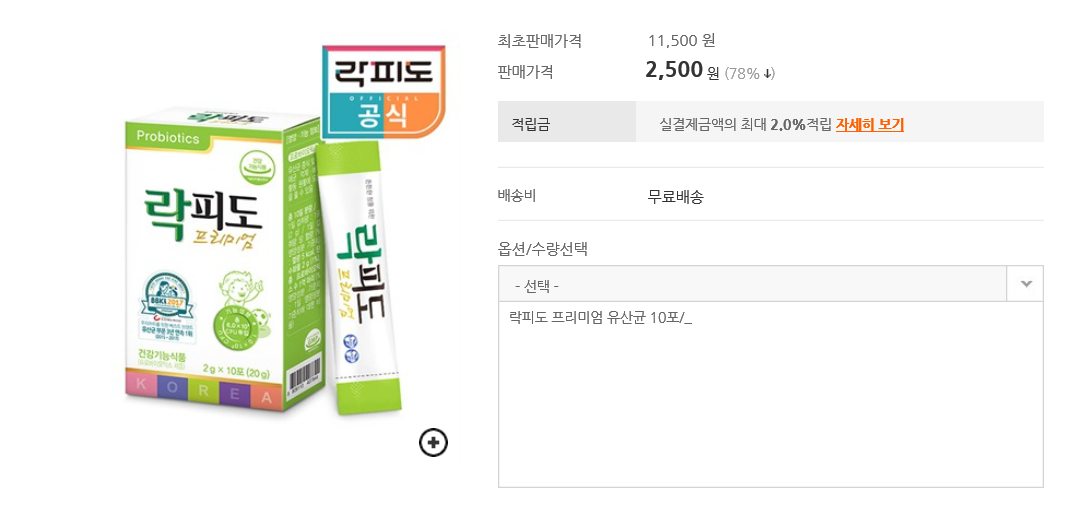Click the discount down-arrow beside 78%
This screenshot has height=526, width=1085.
[769, 74]
